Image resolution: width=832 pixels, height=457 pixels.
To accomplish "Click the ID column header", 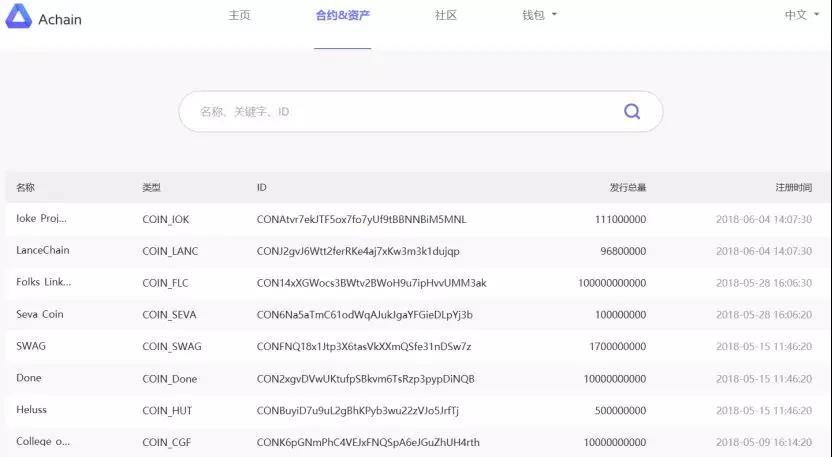I will tap(262, 187).
